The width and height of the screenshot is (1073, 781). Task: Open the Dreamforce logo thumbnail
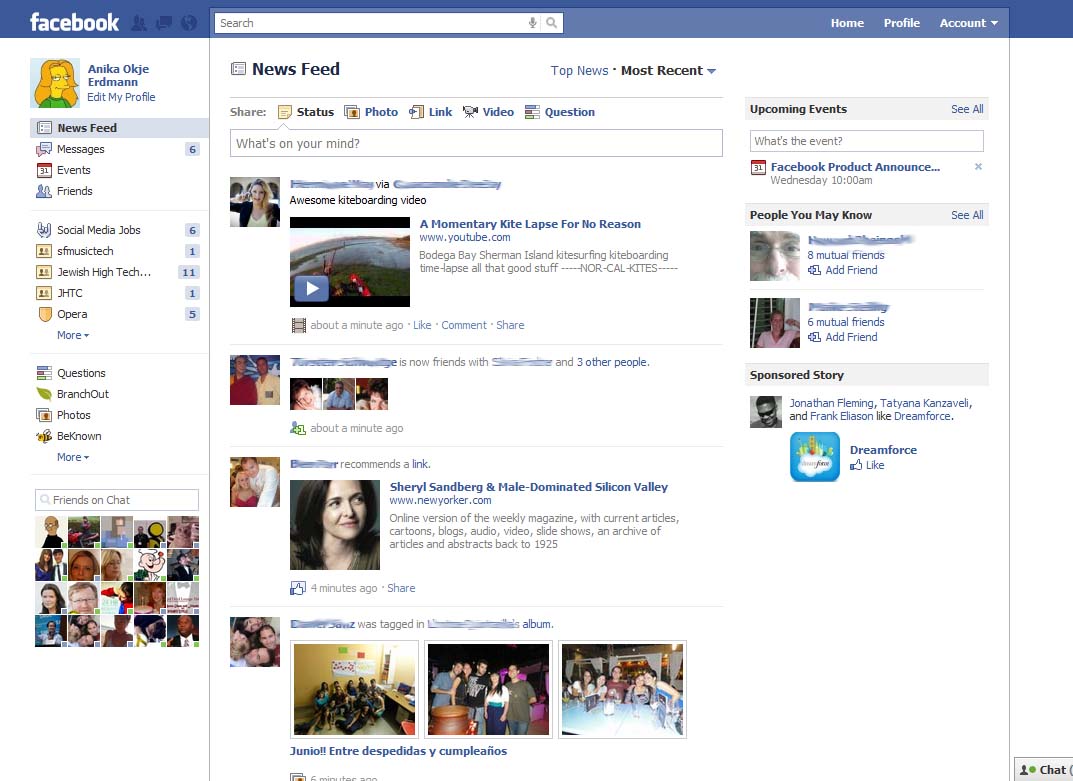814,457
